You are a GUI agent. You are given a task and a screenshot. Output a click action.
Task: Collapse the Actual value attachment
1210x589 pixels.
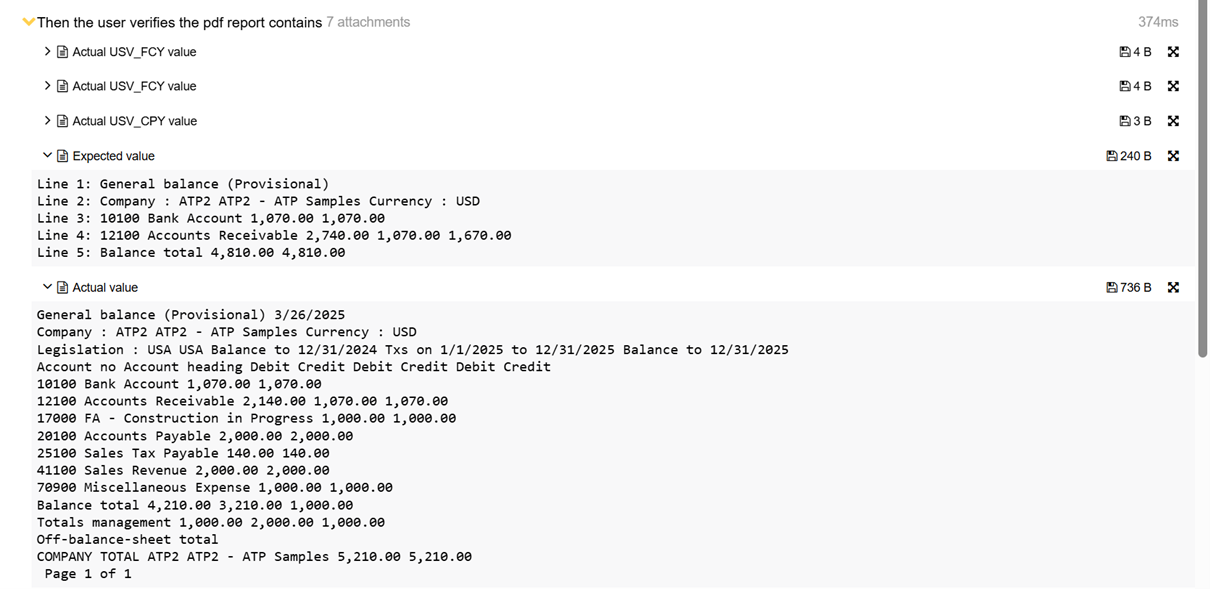pyautogui.click(x=47, y=288)
